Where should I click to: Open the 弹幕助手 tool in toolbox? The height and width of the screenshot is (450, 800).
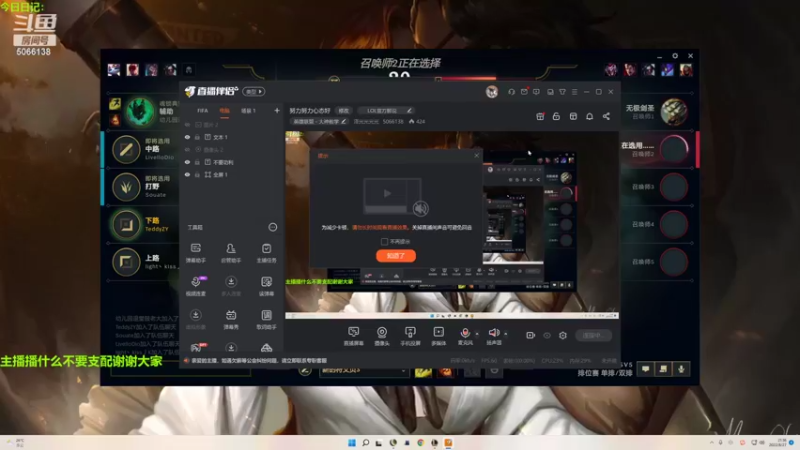[195, 252]
